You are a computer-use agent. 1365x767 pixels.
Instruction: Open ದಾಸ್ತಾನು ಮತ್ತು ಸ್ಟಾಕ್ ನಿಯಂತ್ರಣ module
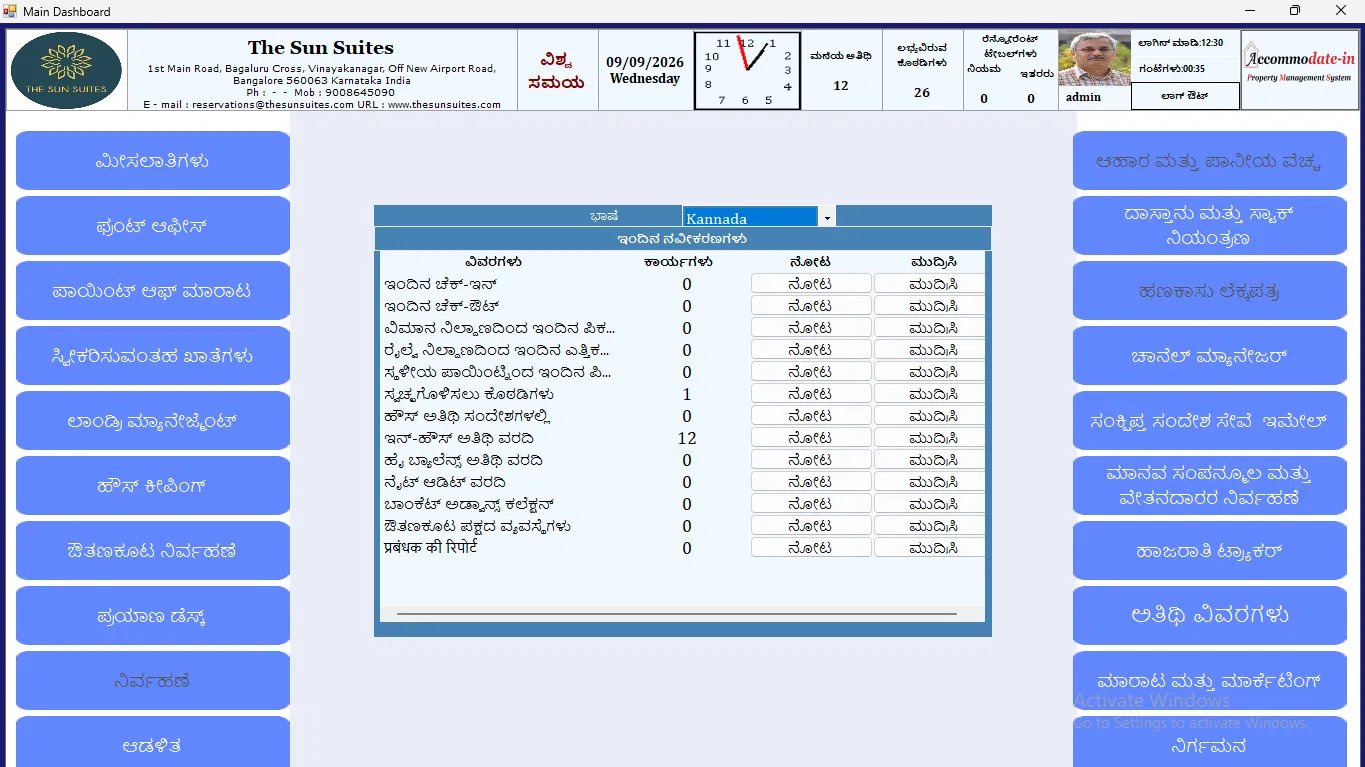(1210, 226)
